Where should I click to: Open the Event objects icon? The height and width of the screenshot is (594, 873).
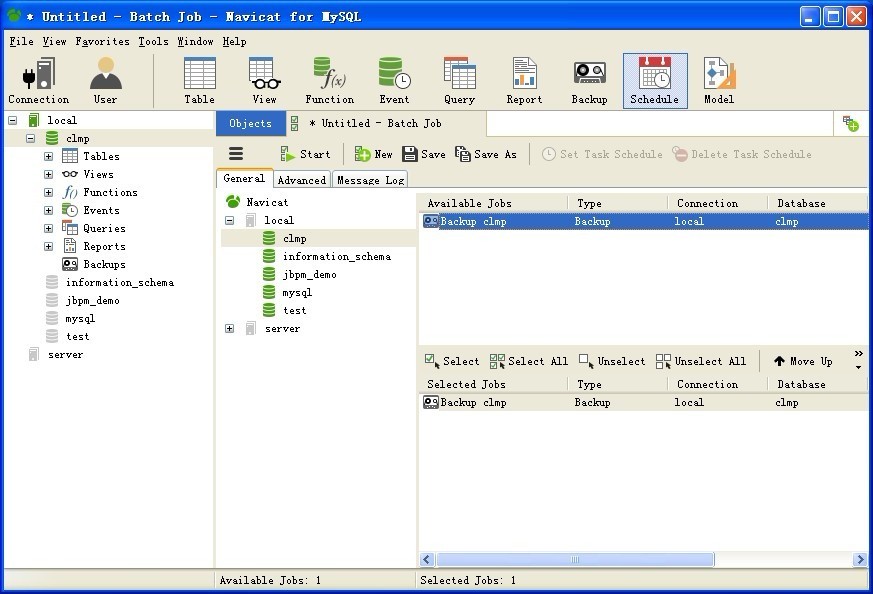tap(394, 81)
